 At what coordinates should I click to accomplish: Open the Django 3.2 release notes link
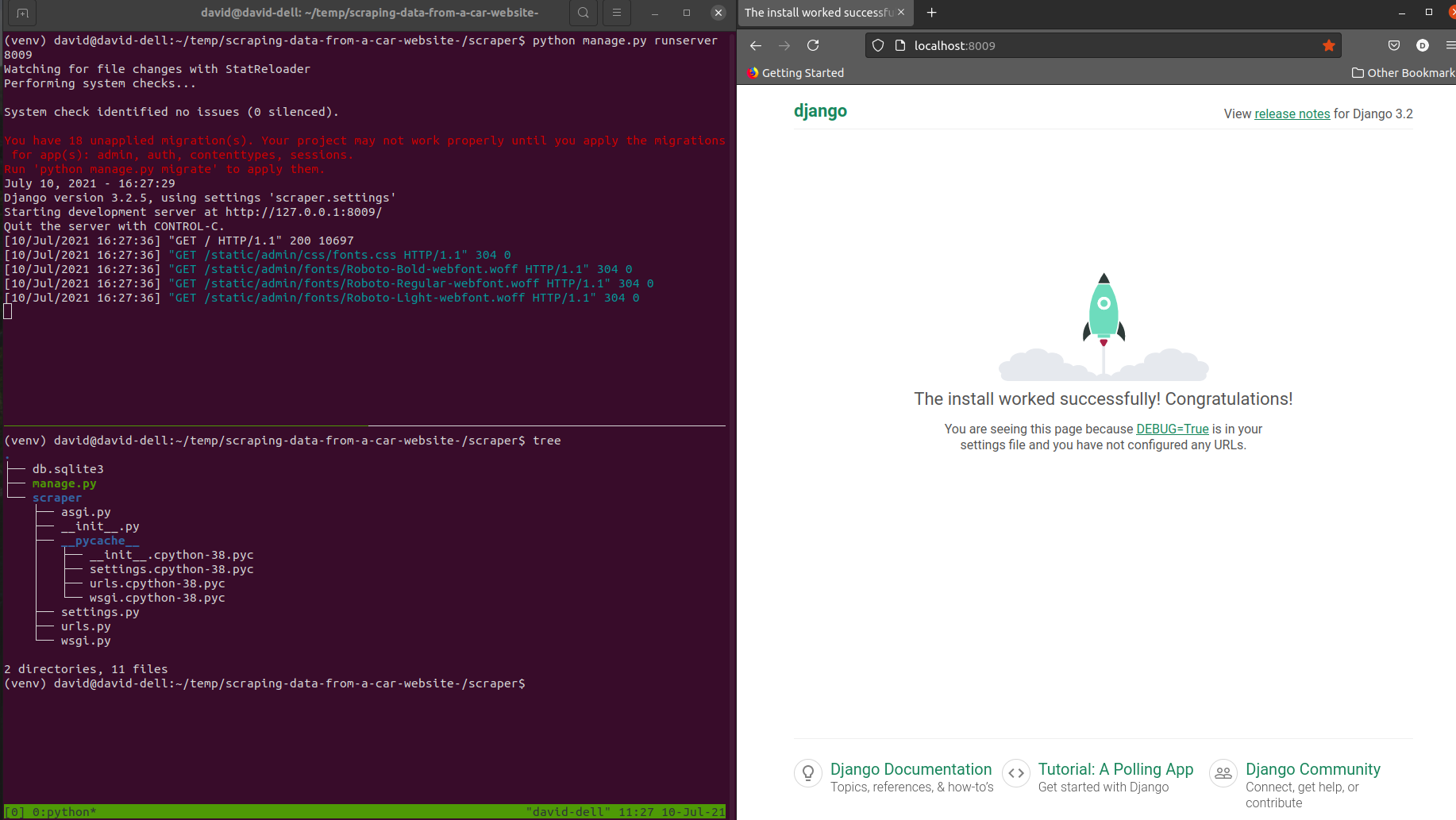[x=1292, y=114]
